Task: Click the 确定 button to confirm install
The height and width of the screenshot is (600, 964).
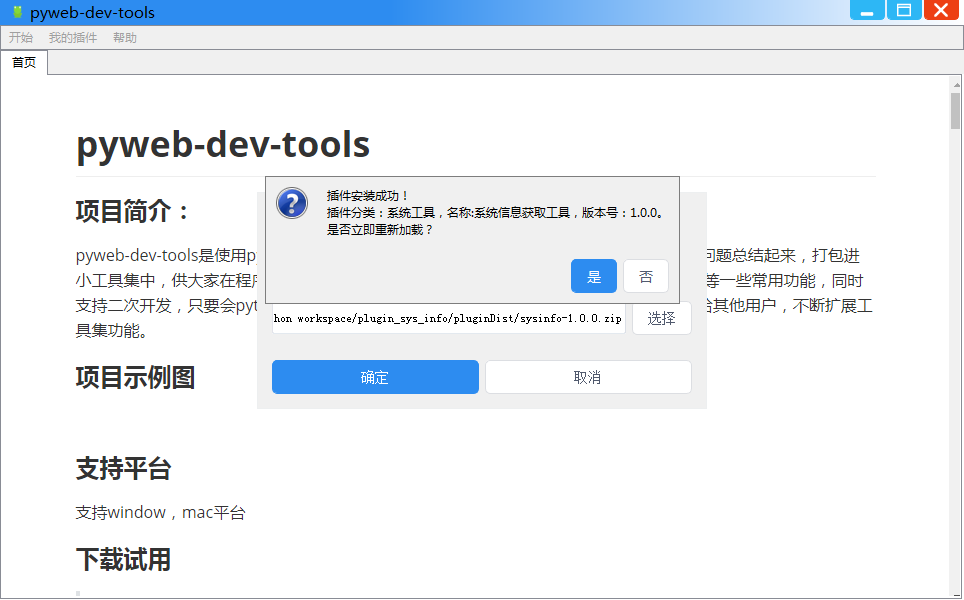Action: [x=375, y=377]
